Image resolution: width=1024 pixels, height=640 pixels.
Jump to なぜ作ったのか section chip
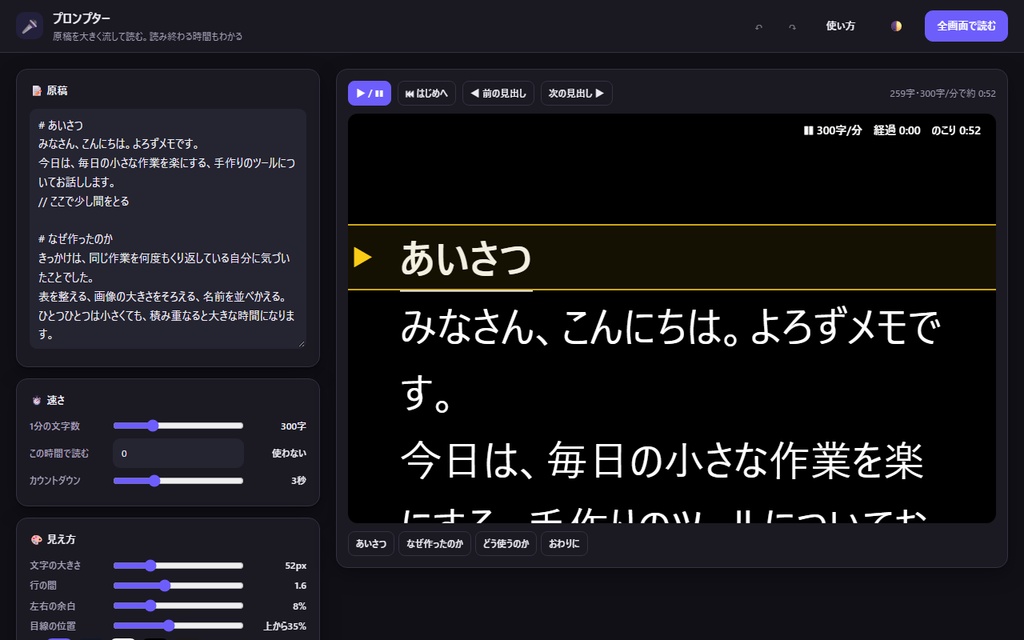pos(435,543)
